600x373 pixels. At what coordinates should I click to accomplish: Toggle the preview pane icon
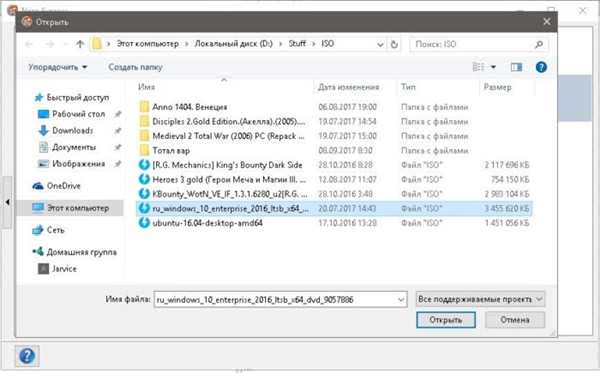(516, 67)
